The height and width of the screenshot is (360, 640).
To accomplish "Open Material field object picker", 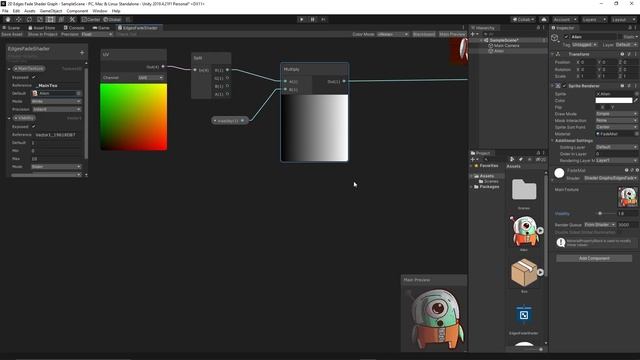I will [x=636, y=133].
